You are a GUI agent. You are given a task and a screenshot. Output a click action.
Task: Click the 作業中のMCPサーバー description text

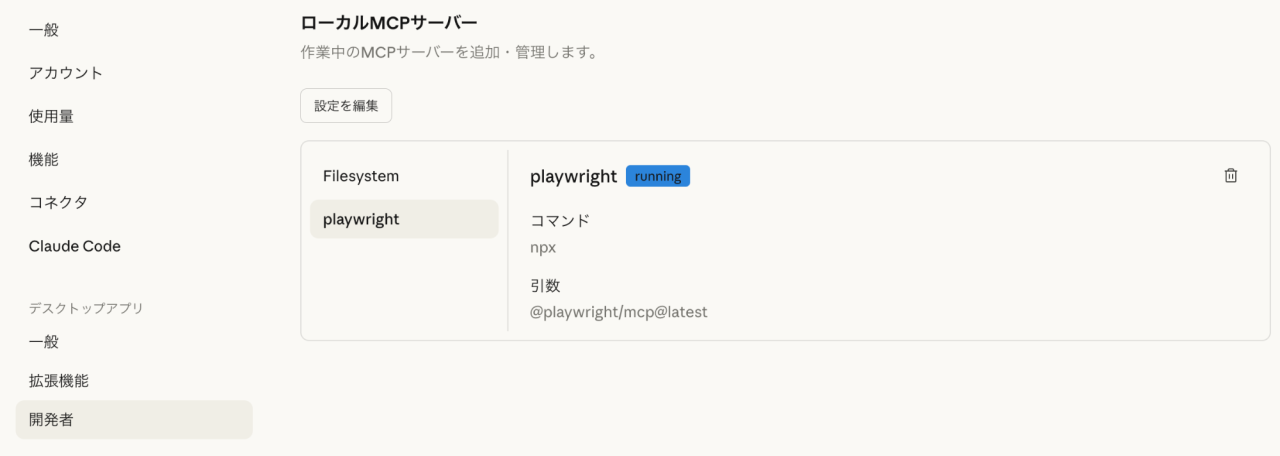pos(449,52)
